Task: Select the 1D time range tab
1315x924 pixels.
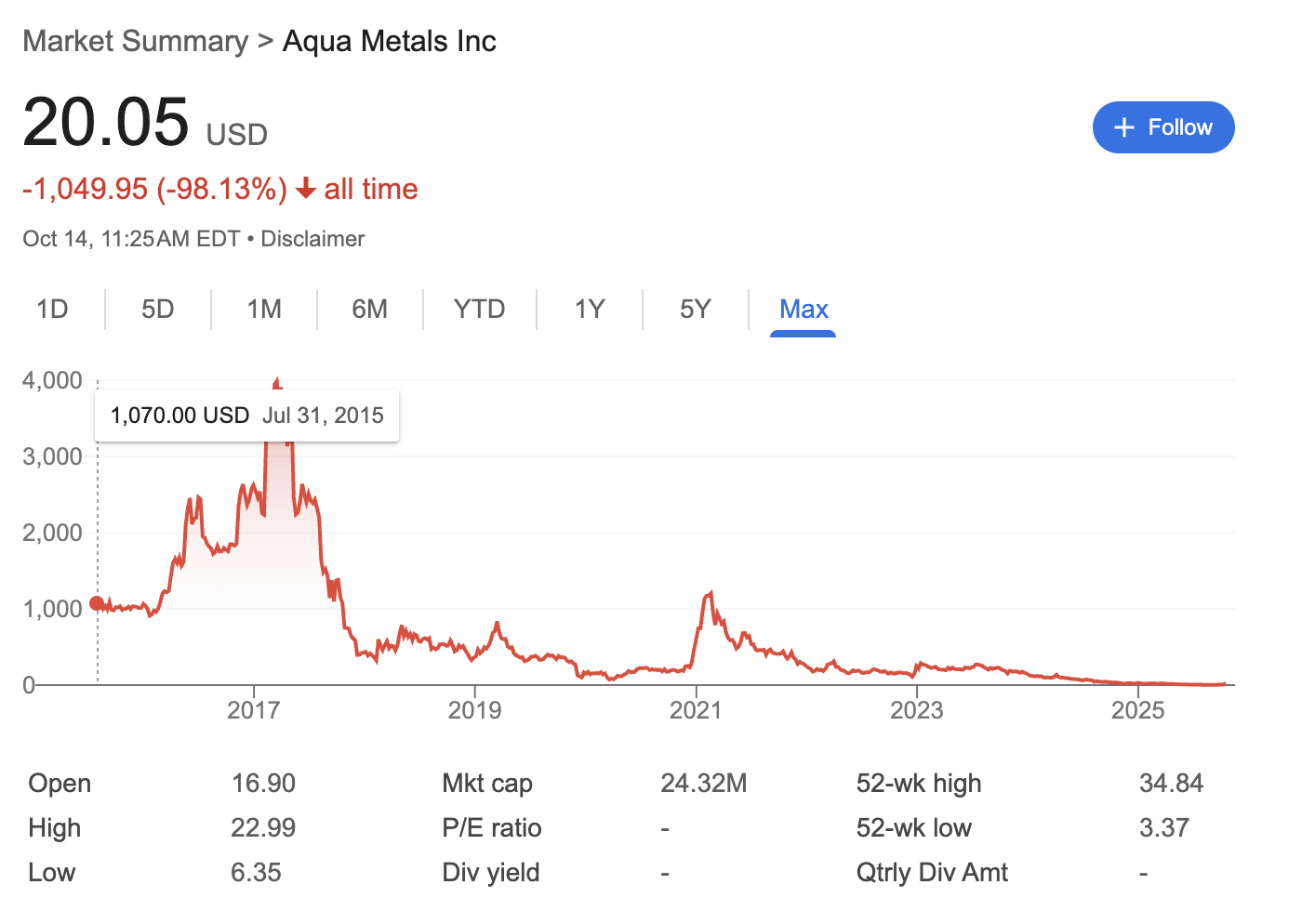Action: (x=52, y=309)
